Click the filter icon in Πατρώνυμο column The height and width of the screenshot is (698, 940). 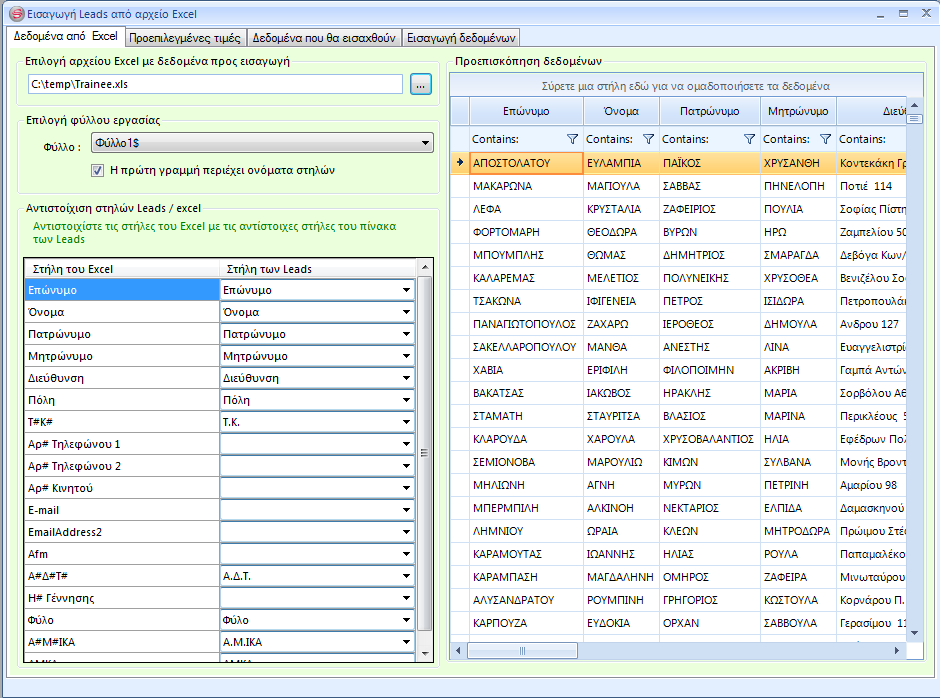749,139
